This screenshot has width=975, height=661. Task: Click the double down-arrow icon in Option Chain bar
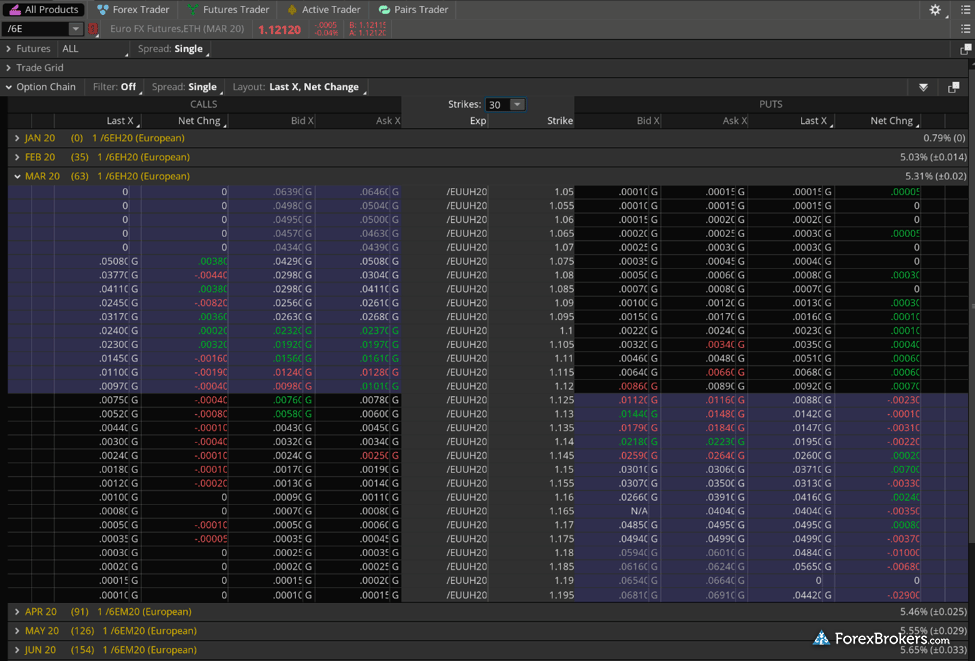click(x=923, y=88)
